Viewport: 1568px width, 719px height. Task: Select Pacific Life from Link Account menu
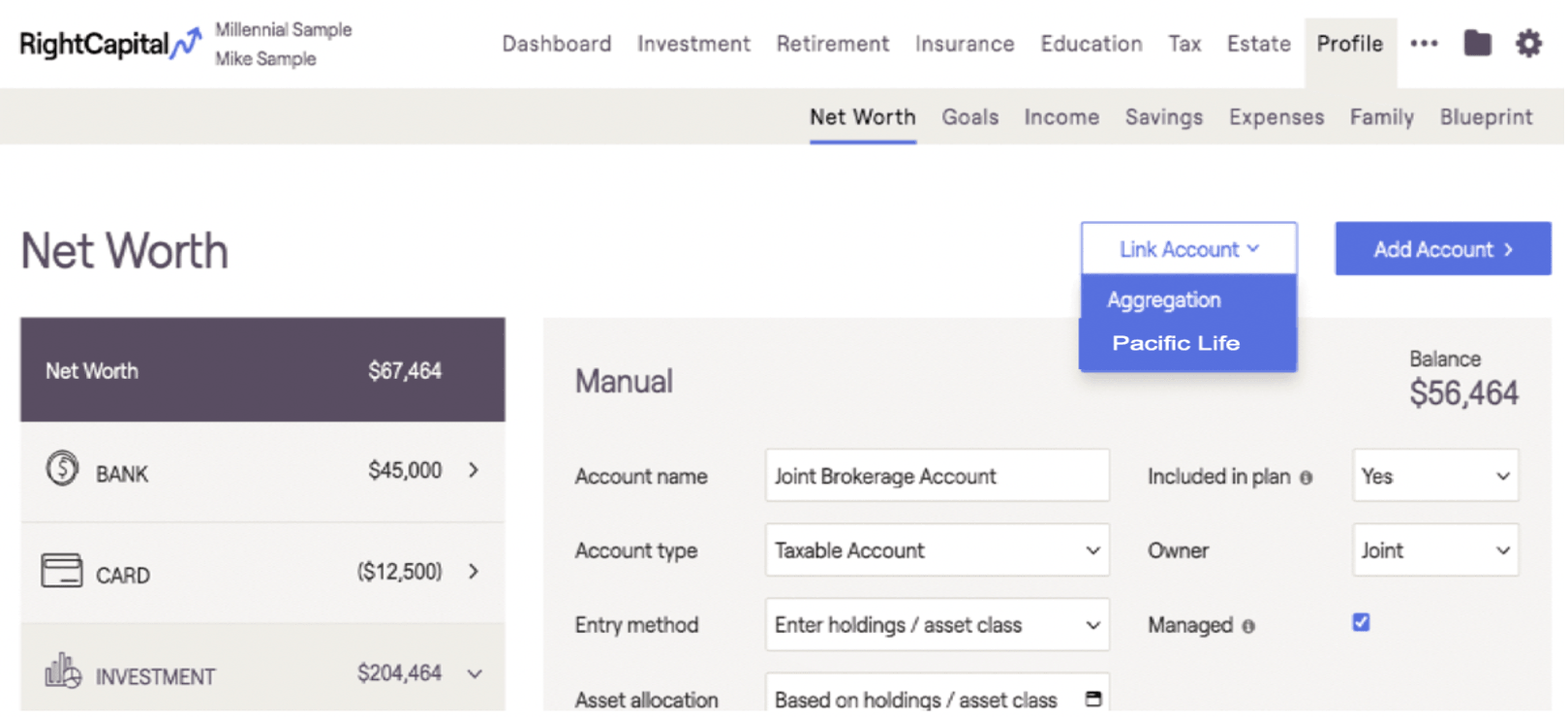click(1176, 343)
